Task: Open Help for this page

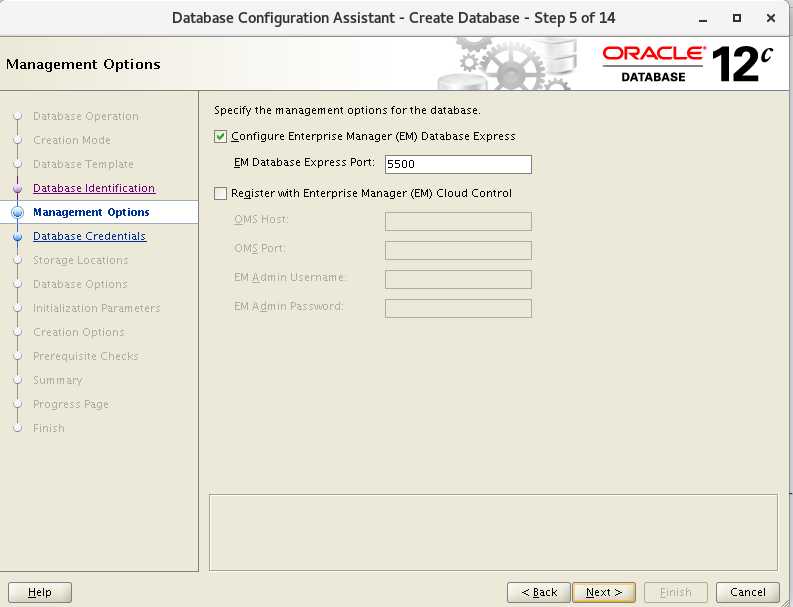Action: [40, 592]
